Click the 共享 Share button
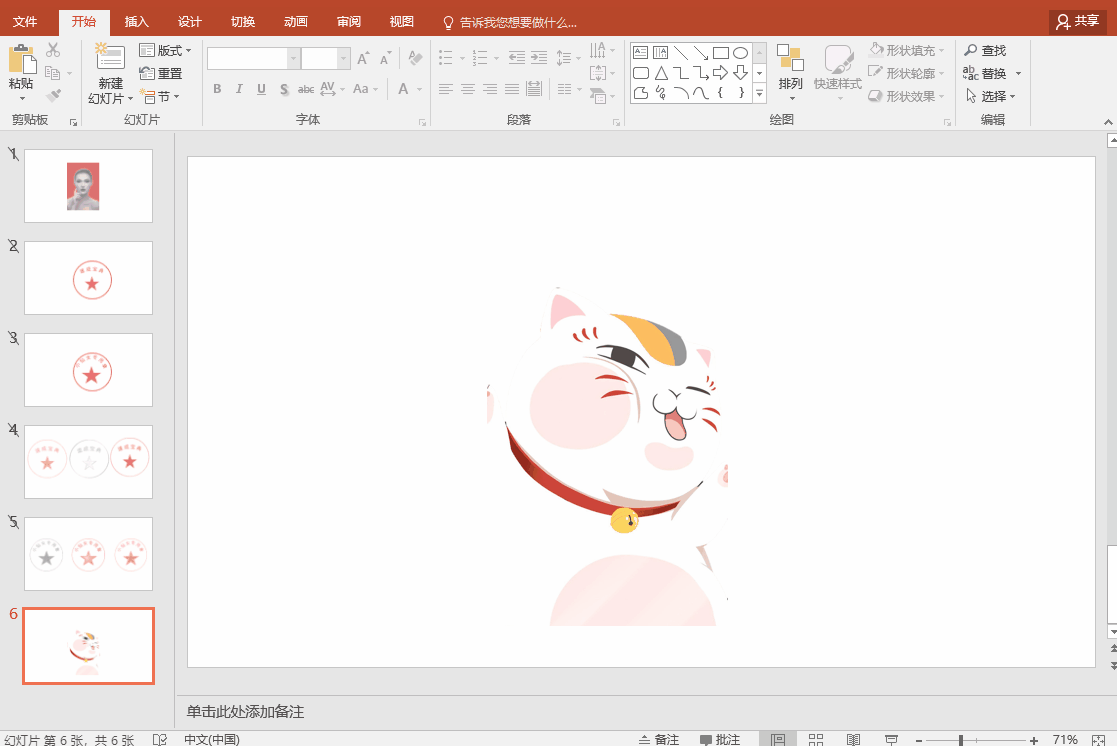Viewport: 1117px width, 746px height. point(1077,21)
